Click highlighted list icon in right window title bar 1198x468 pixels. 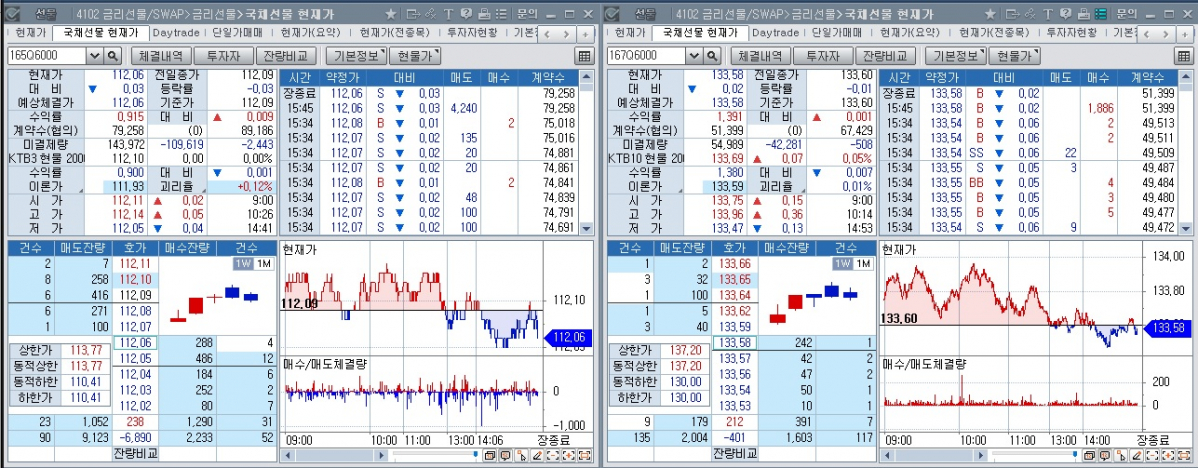tap(1101, 14)
